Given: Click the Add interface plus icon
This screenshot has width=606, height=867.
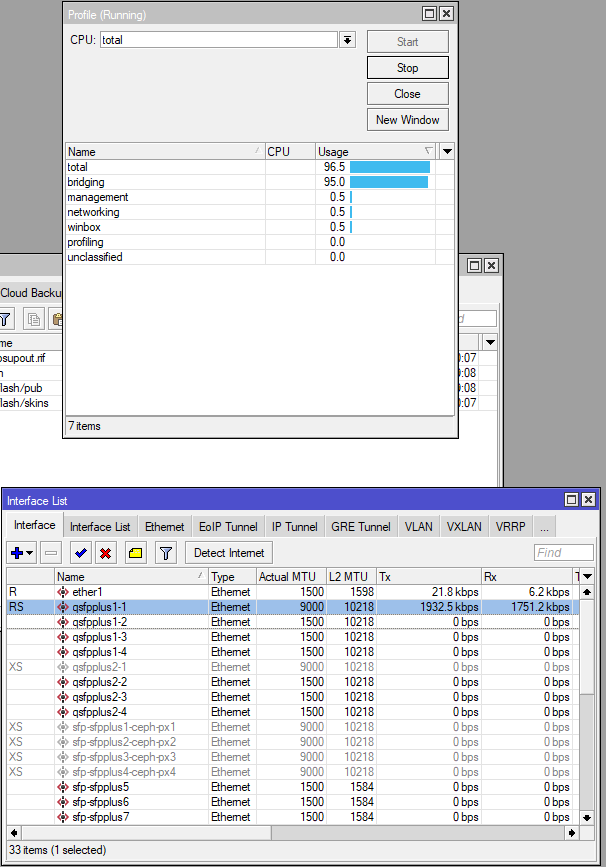Looking at the screenshot, I should click(17, 553).
